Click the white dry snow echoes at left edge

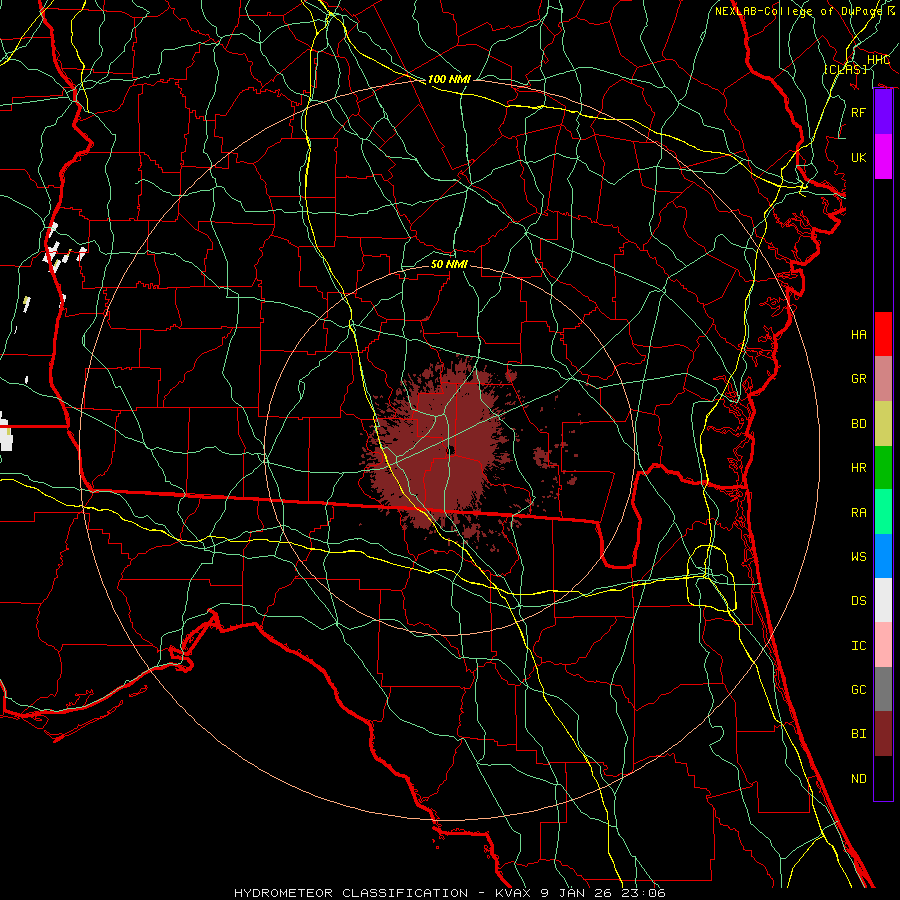[6, 432]
